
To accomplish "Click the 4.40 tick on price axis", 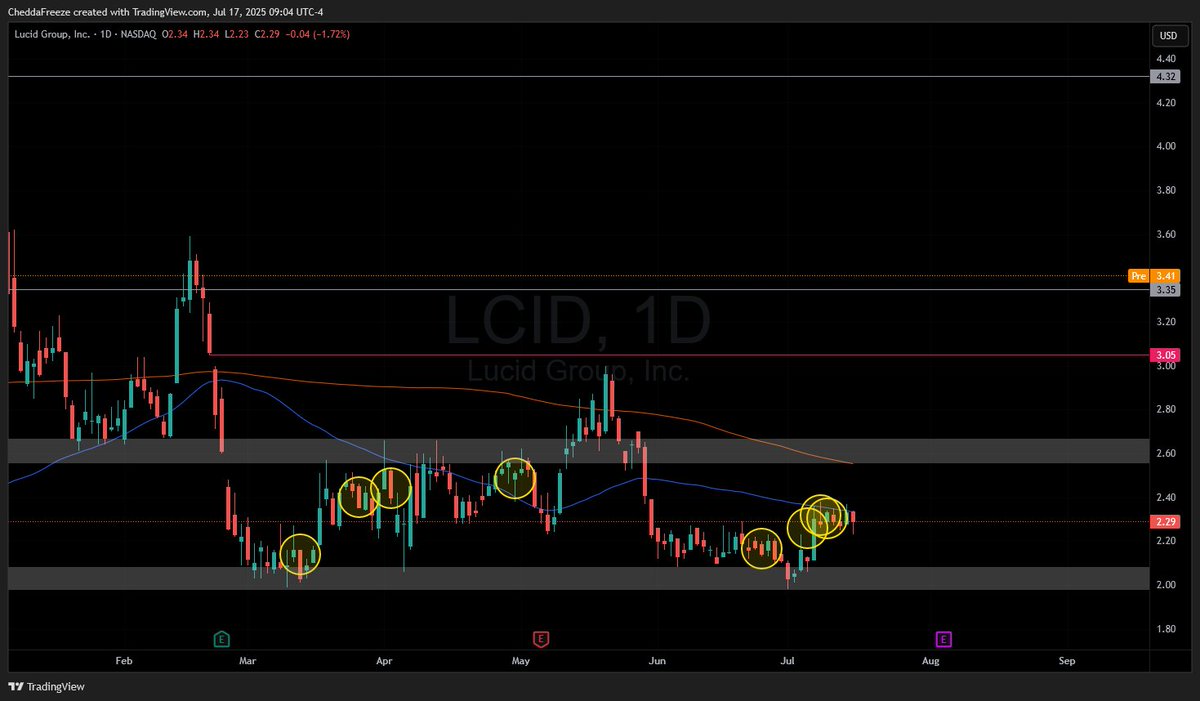I will [x=1166, y=59].
